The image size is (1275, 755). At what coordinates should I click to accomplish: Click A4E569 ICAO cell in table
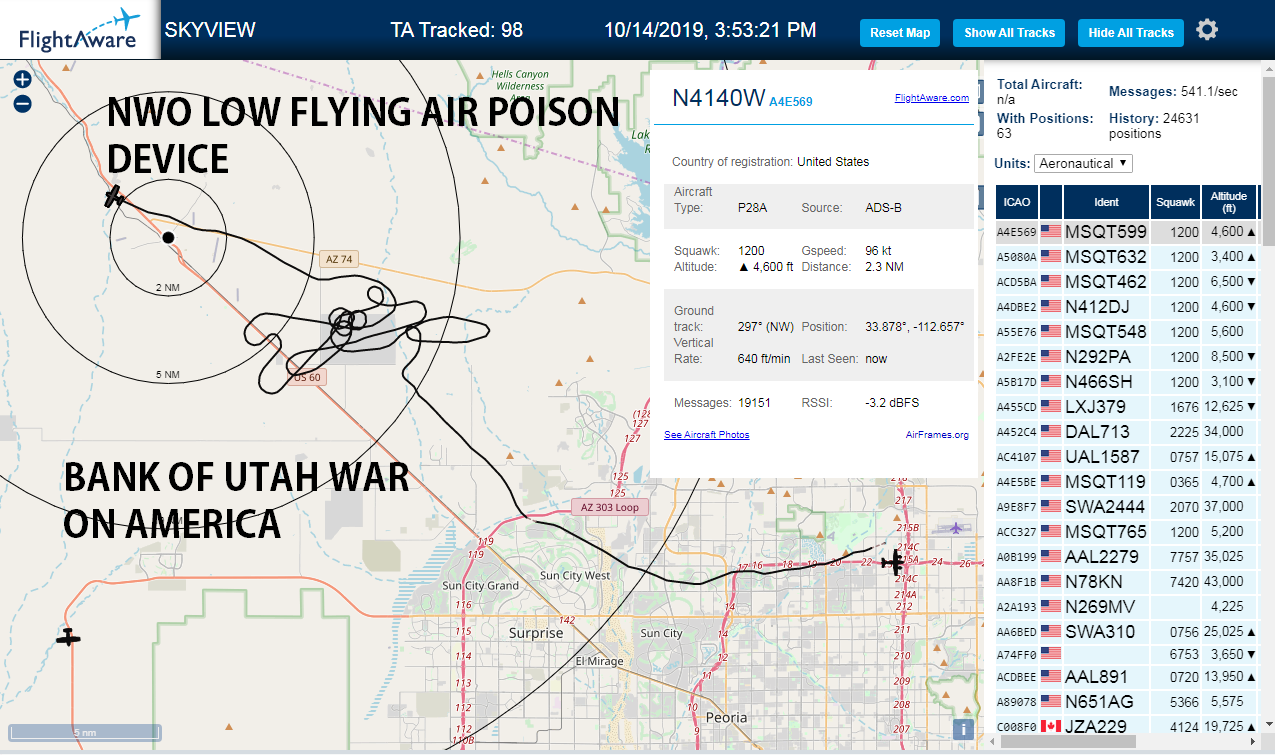point(1015,232)
